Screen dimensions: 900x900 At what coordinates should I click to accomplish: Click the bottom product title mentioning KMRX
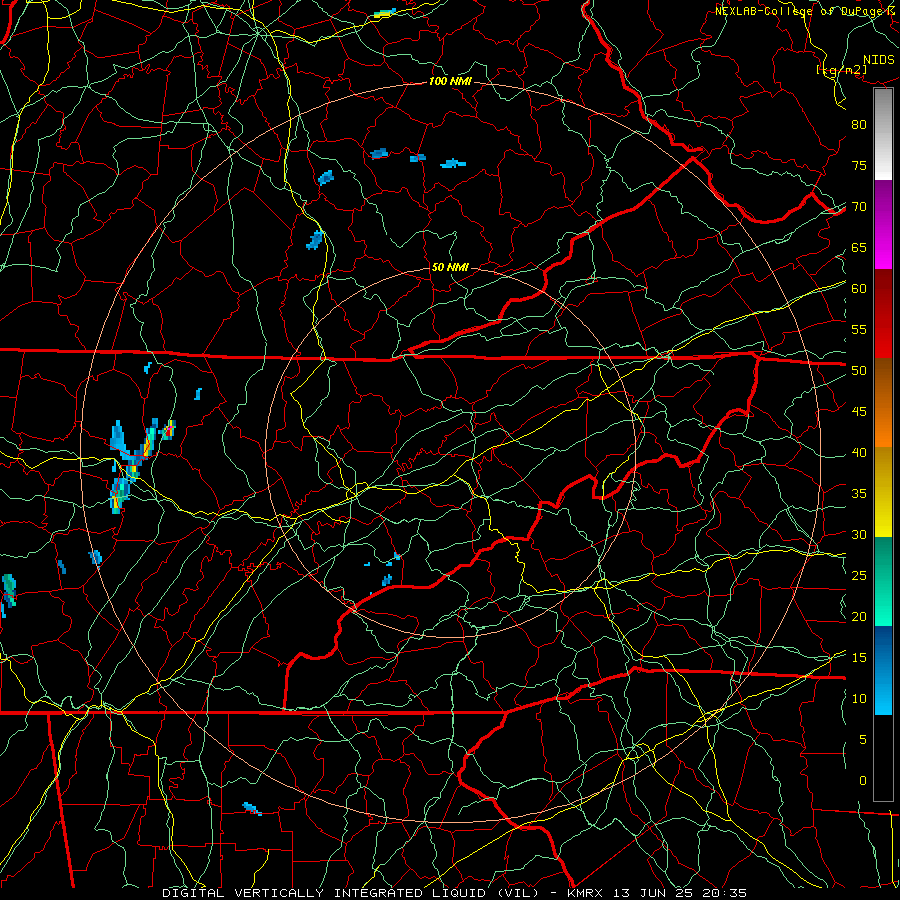click(455, 893)
